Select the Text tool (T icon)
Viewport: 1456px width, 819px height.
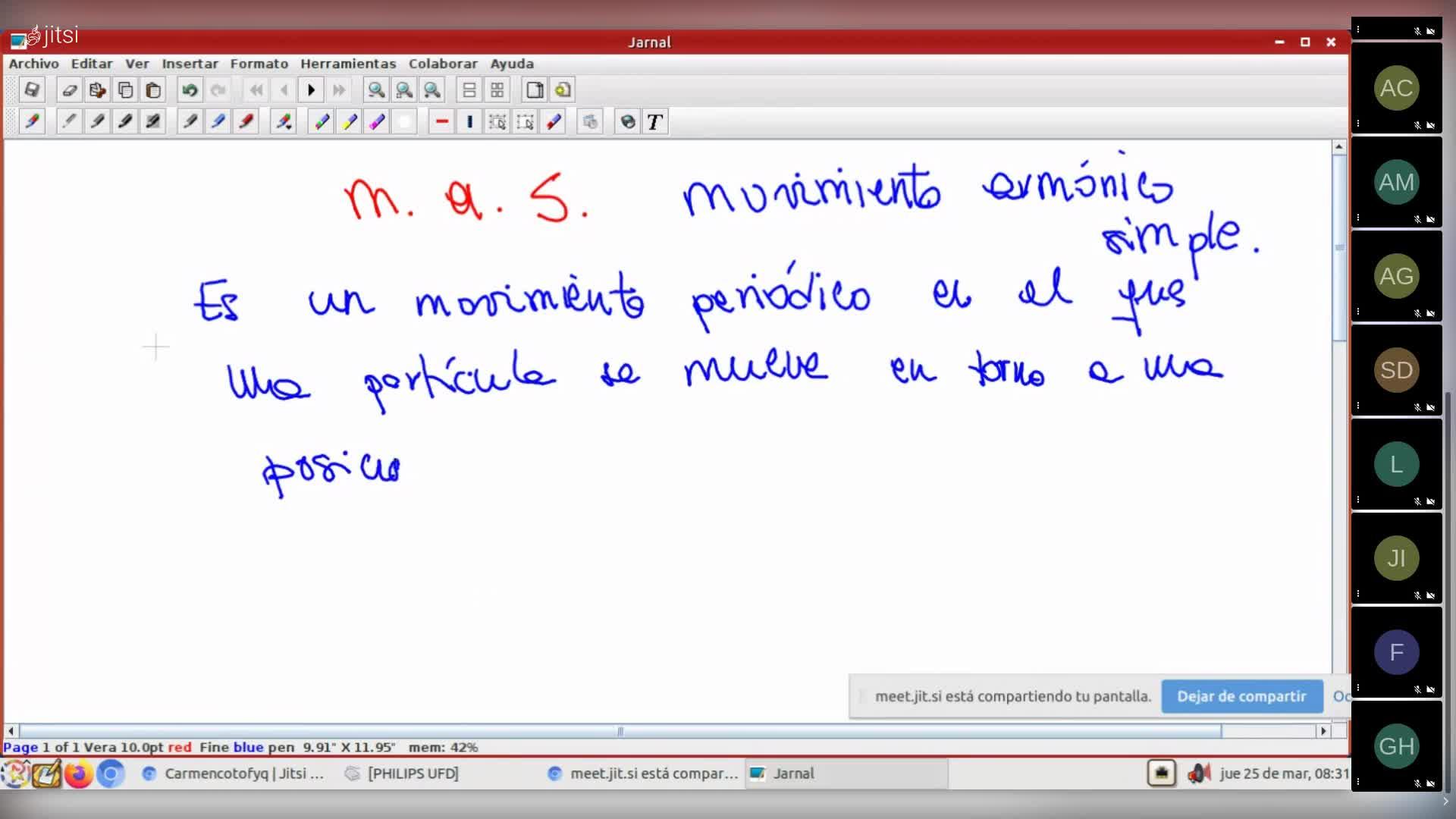tap(654, 122)
